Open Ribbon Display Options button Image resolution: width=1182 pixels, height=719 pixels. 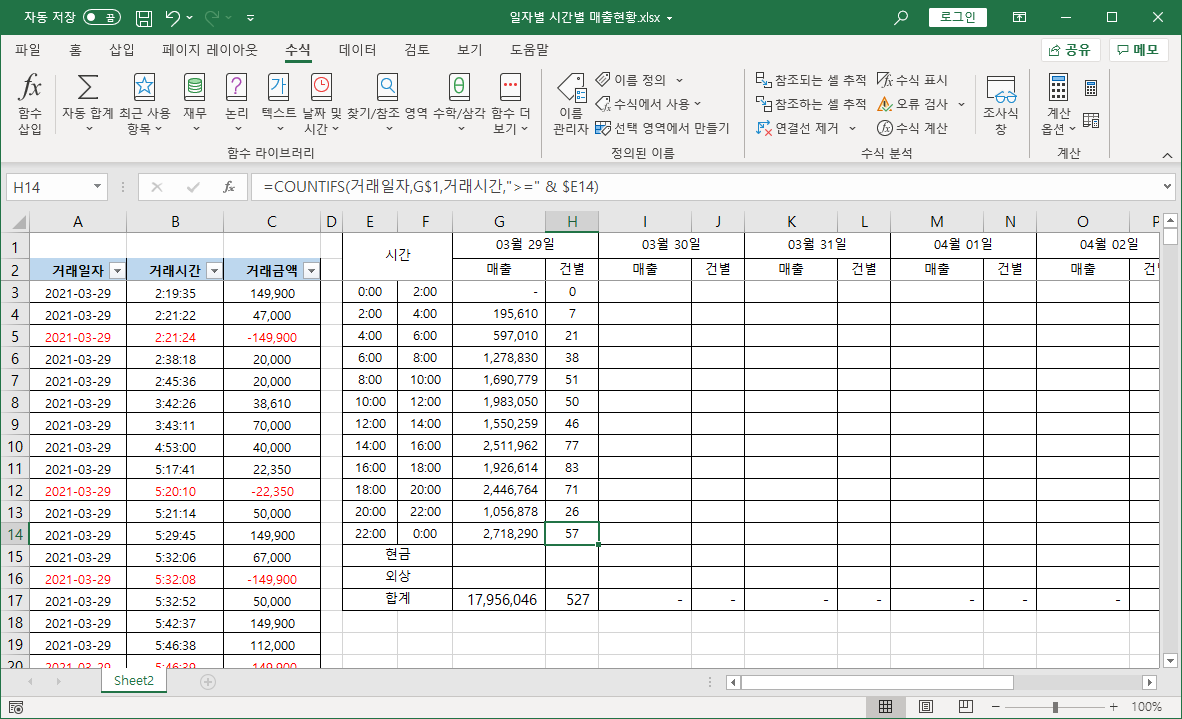click(x=1019, y=17)
